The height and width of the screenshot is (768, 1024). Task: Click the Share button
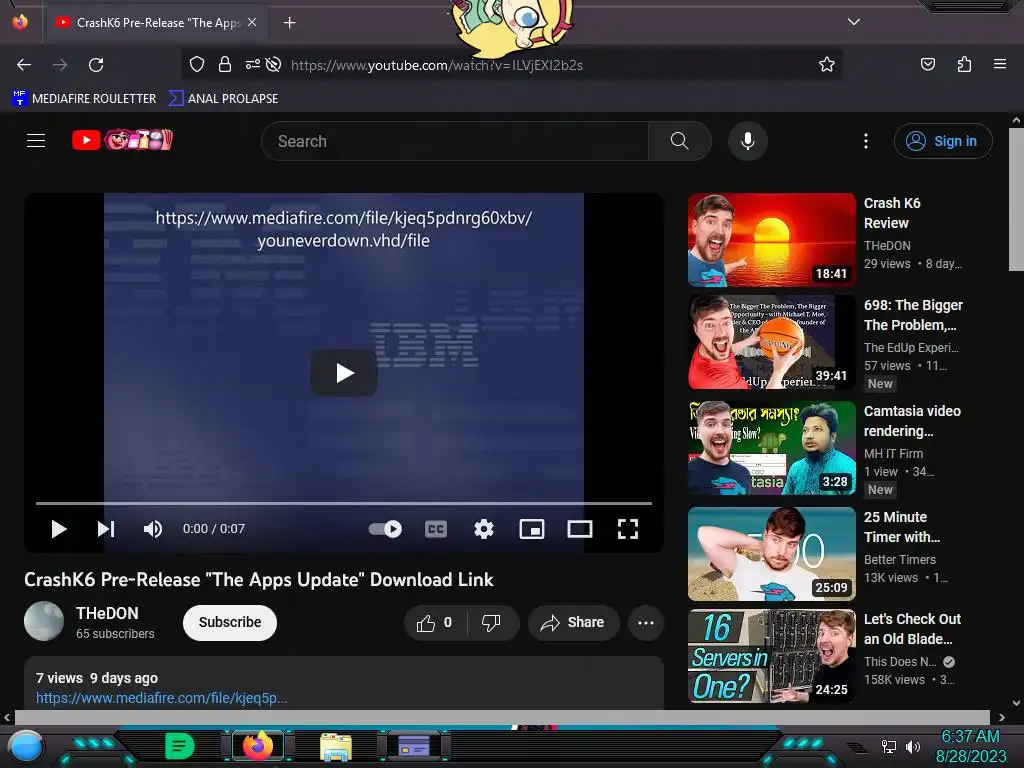[x=573, y=623]
